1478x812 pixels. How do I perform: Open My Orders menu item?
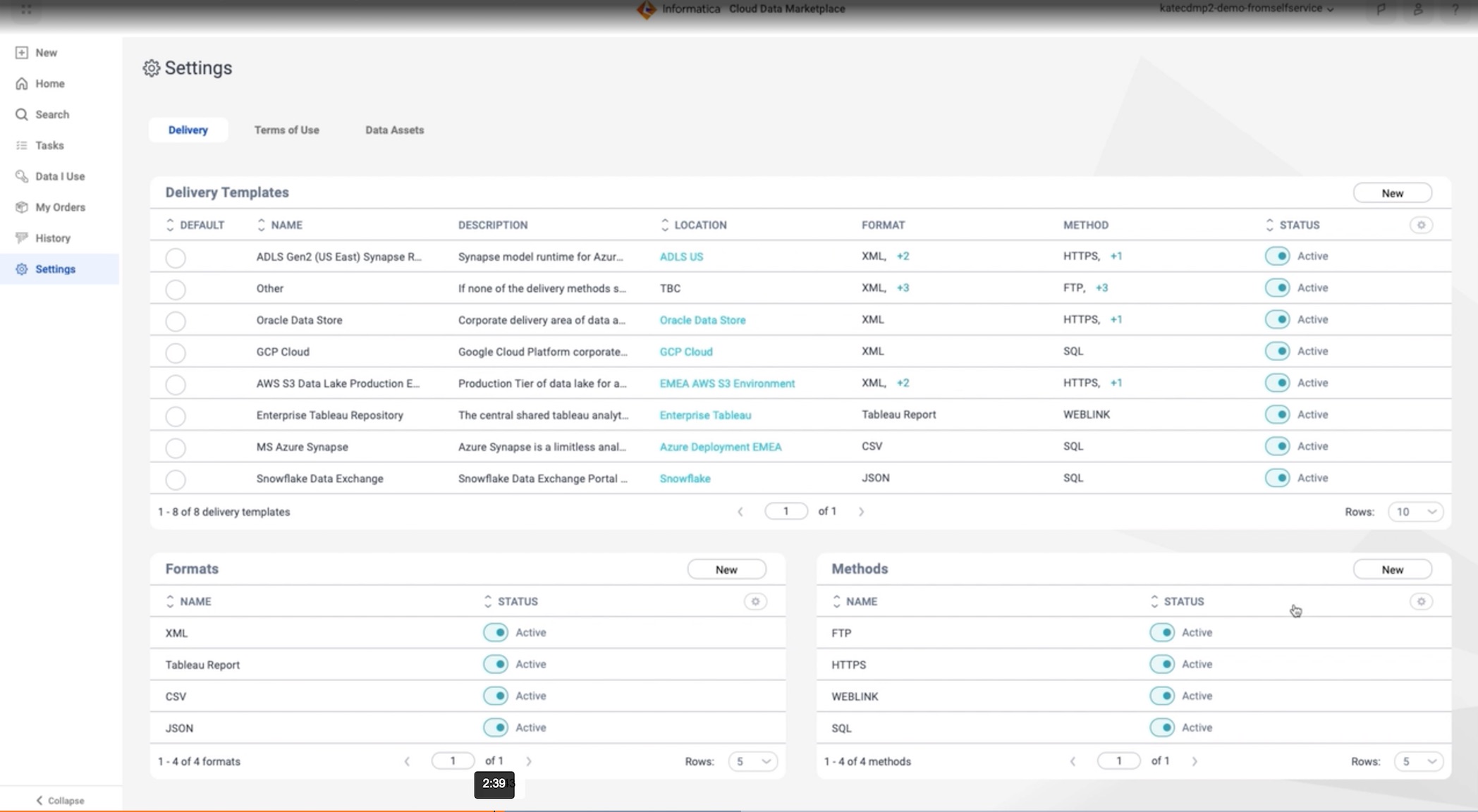tap(60, 208)
